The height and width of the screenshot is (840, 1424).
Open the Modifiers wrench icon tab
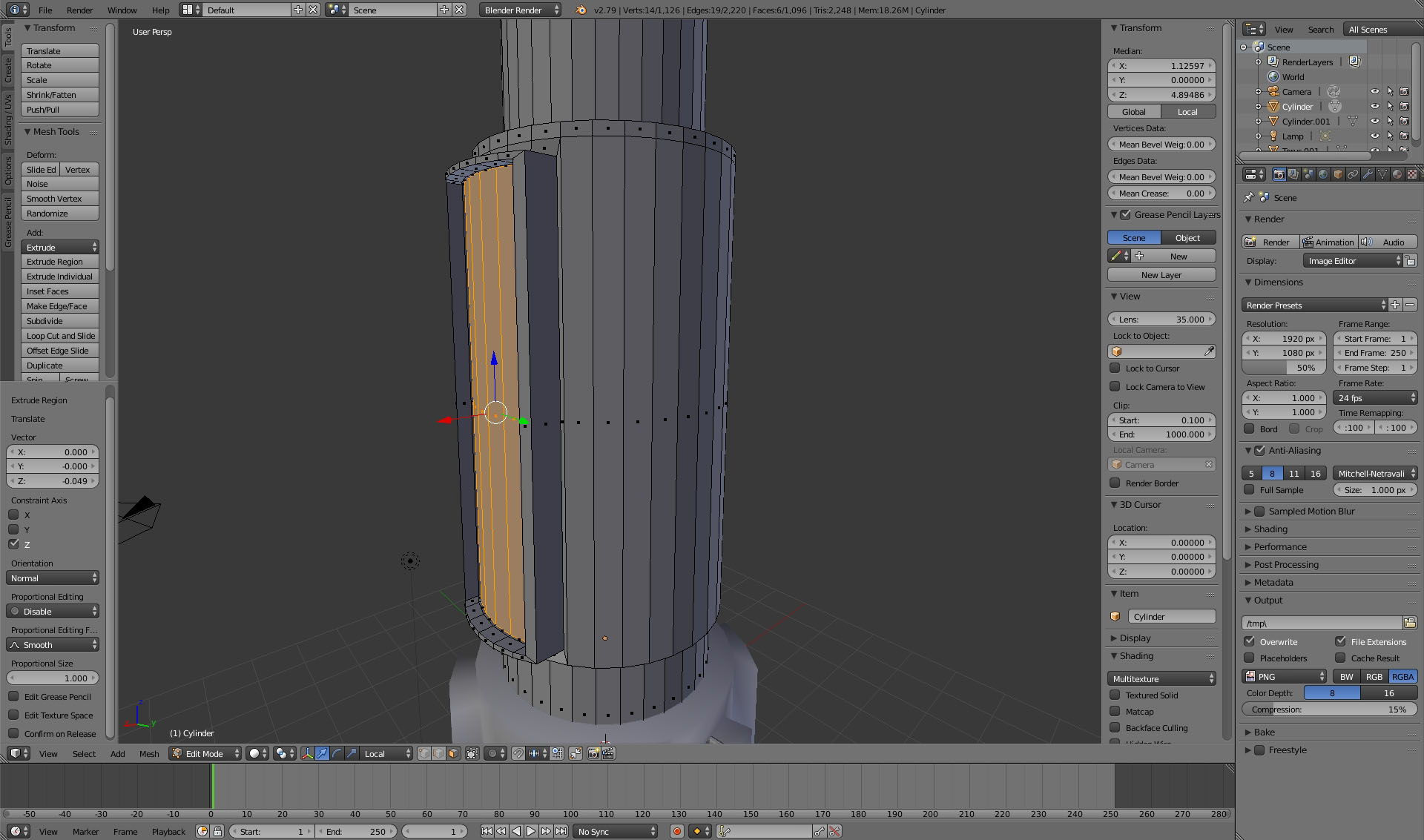pyautogui.click(x=1368, y=174)
